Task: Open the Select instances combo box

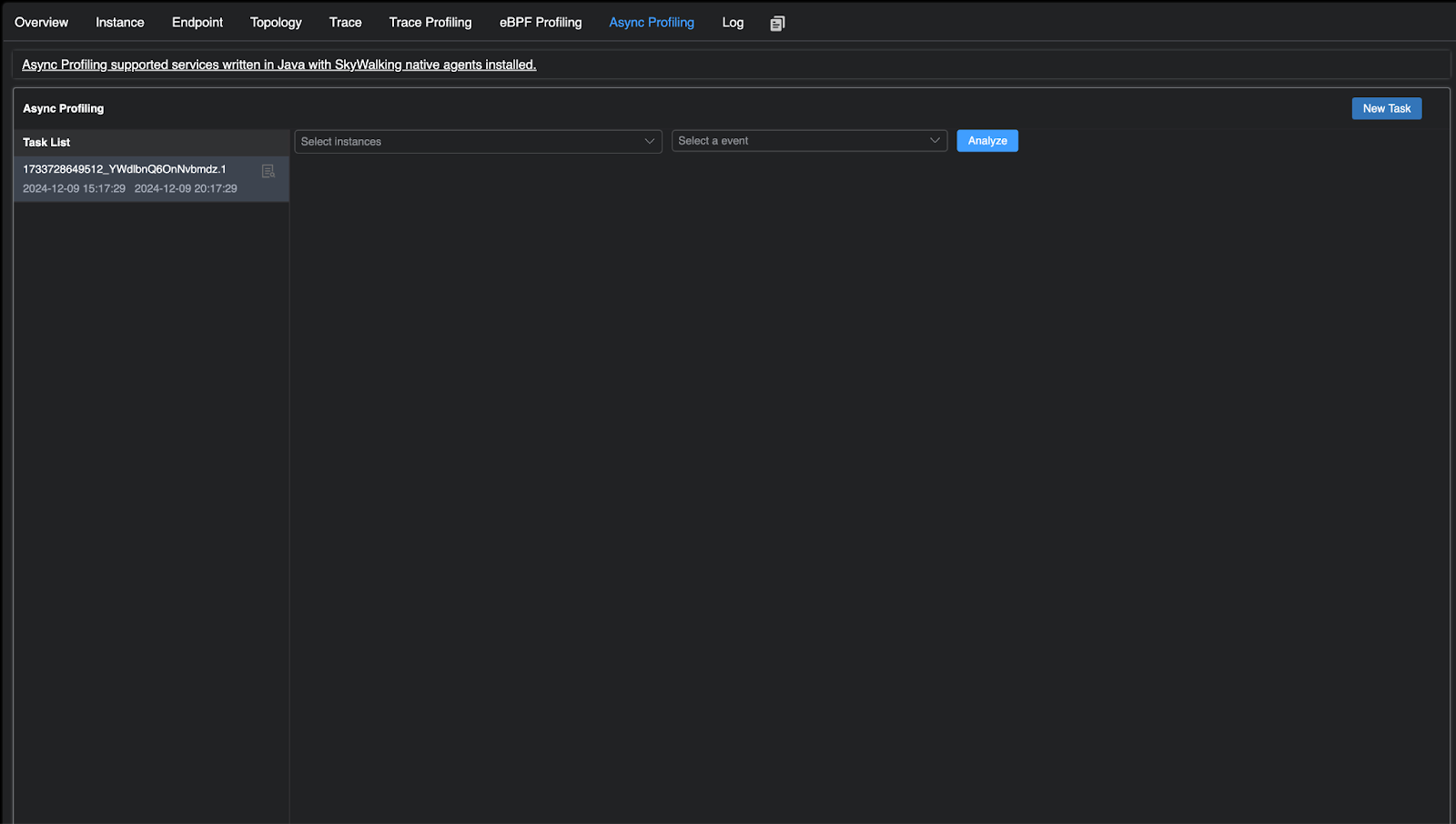Action: click(469, 141)
